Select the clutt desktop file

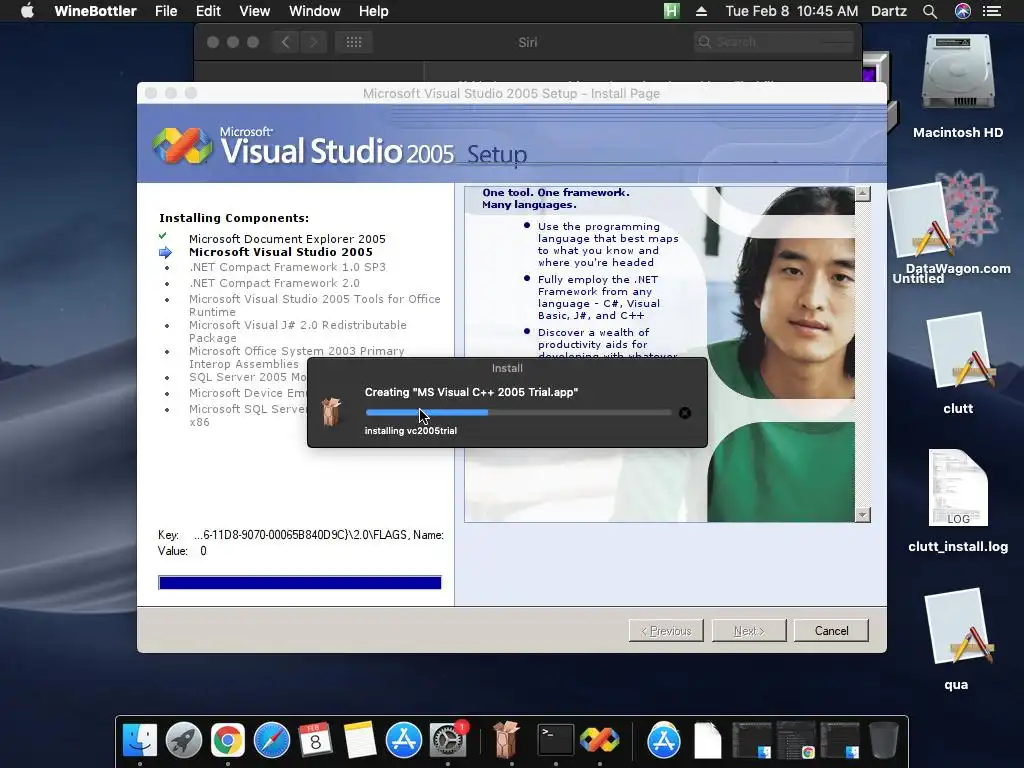(959, 363)
